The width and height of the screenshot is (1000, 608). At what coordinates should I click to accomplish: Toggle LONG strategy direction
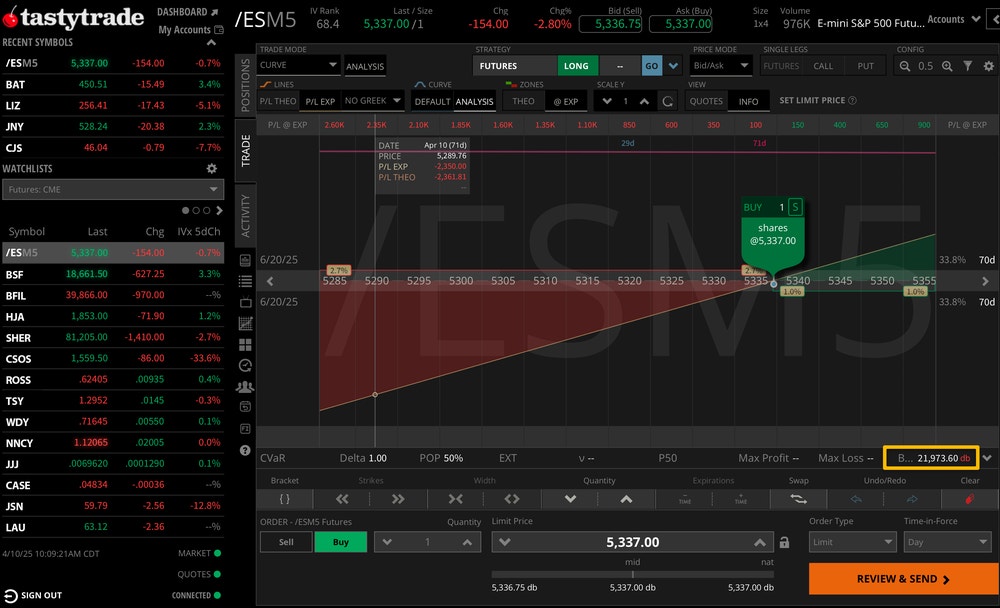(576, 66)
